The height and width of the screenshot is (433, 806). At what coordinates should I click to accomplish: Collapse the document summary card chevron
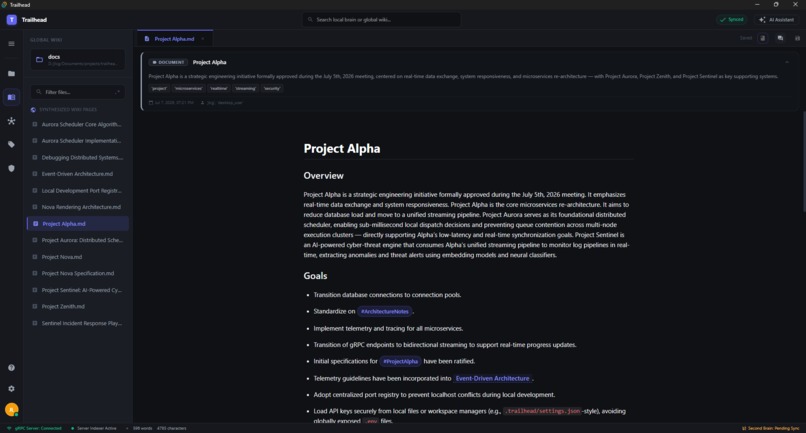(787, 62)
